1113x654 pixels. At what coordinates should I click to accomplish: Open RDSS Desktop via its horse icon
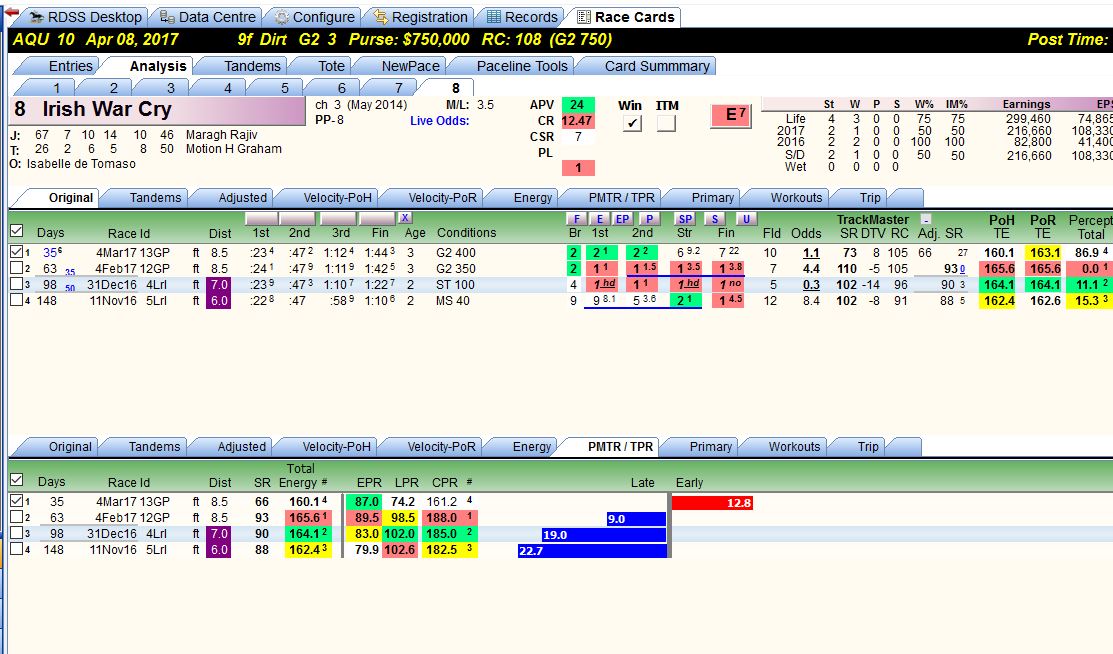click(36, 17)
